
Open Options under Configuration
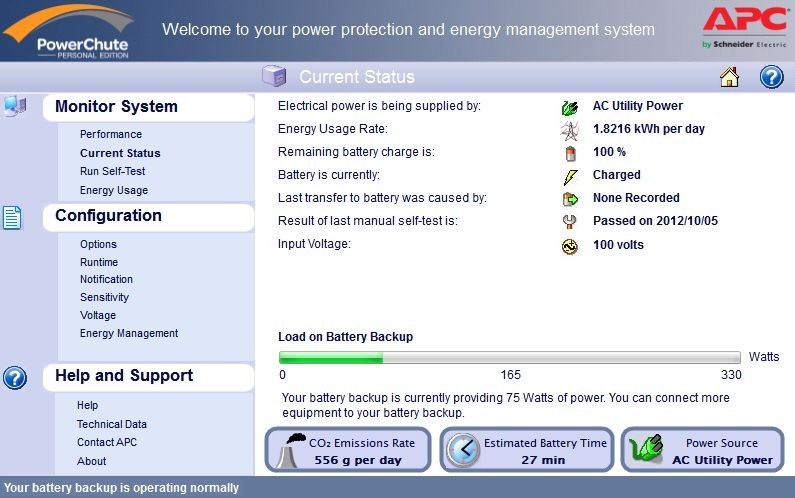(x=98, y=244)
